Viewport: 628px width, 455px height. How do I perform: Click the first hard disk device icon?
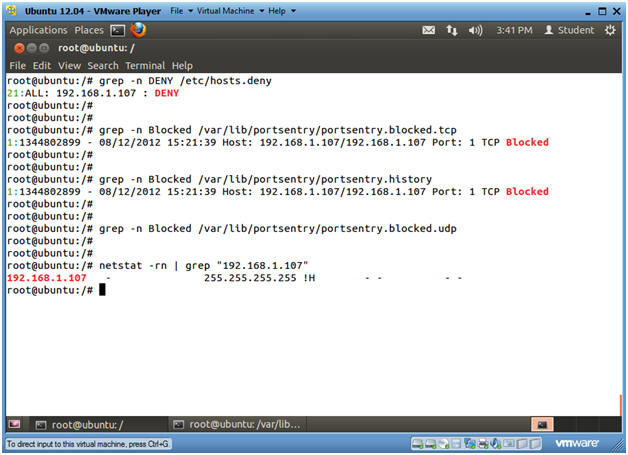tap(417, 444)
